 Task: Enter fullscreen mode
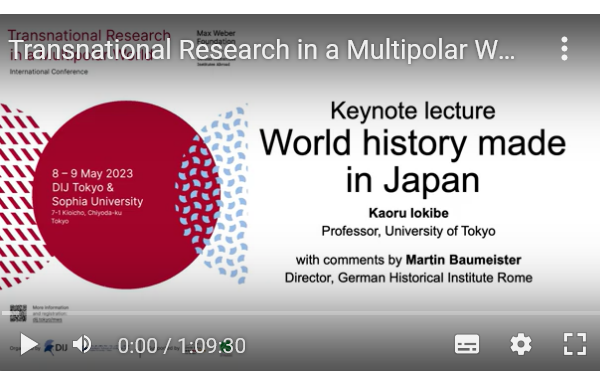575,344
